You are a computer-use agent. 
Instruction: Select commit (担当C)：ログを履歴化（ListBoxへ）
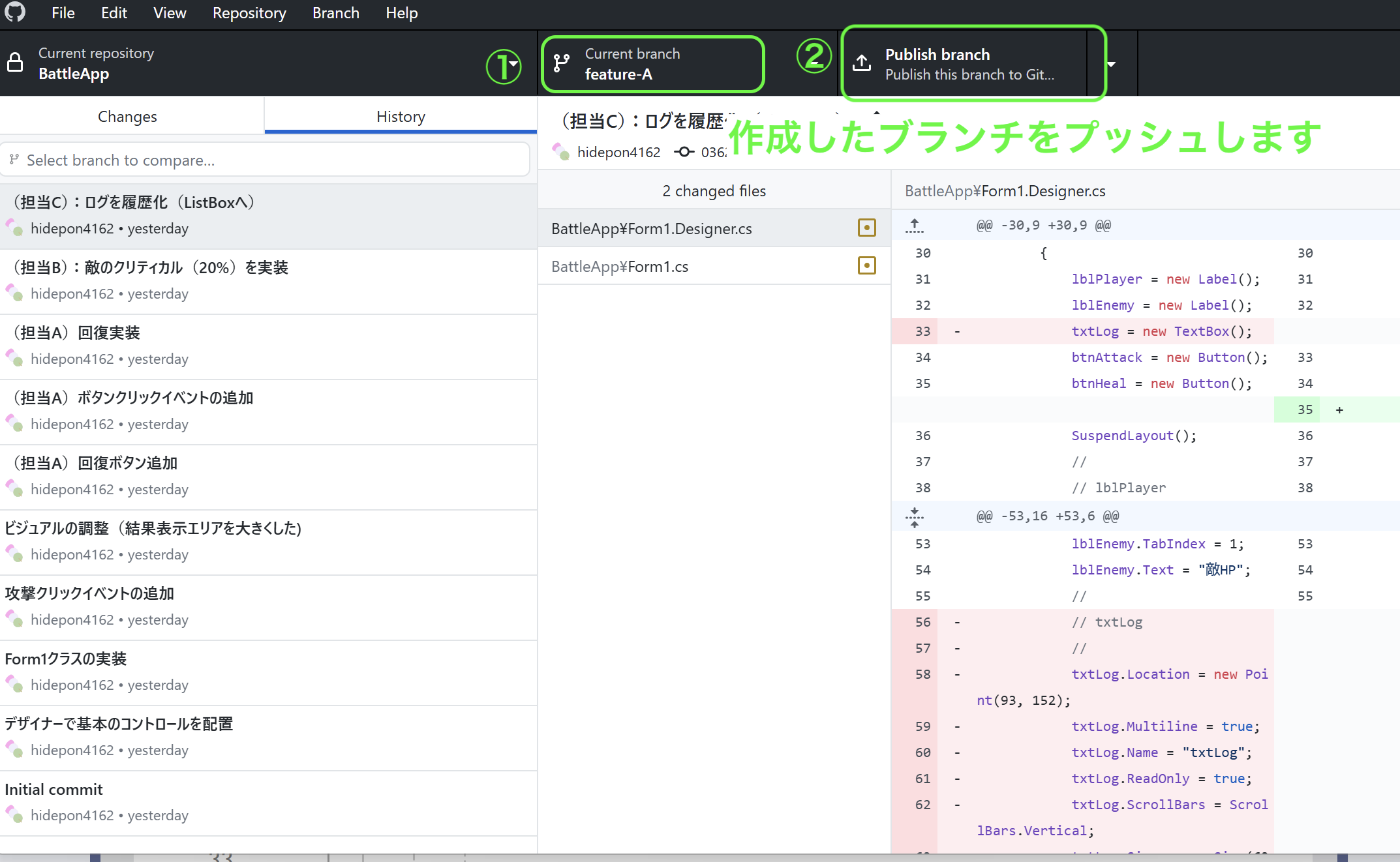[x=268, y=216]
